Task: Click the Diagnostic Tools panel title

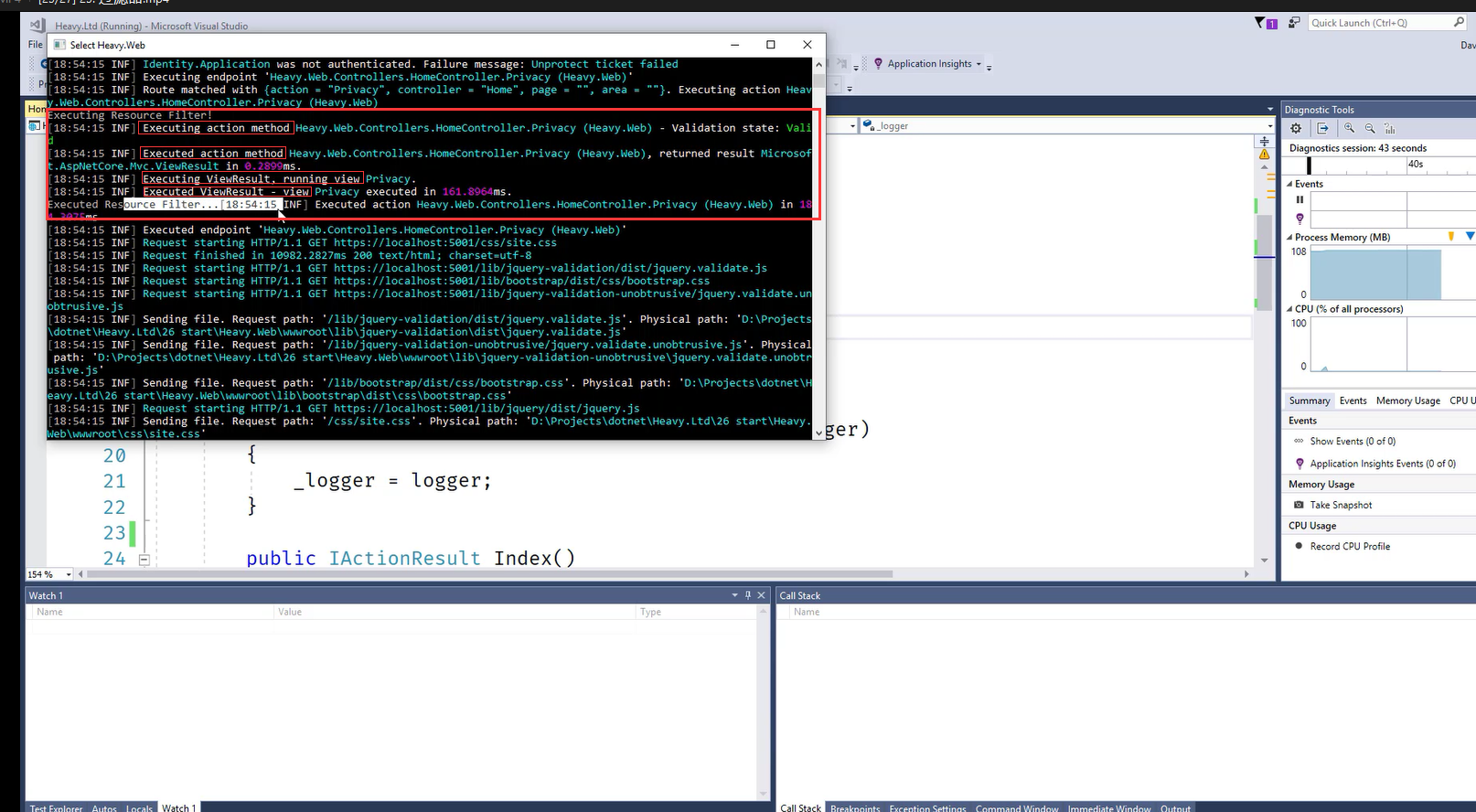Action: pos(1319,109)
